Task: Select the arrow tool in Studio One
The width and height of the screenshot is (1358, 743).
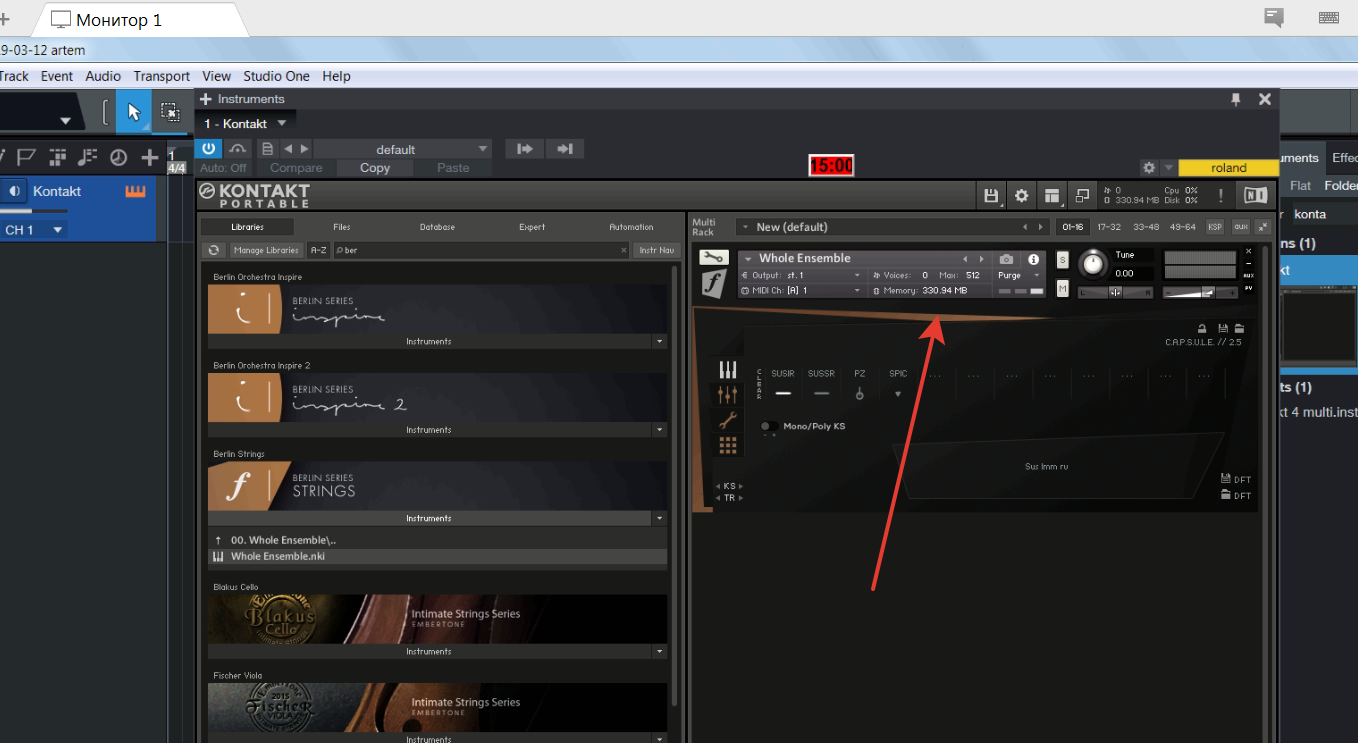Action: point(134,112)
